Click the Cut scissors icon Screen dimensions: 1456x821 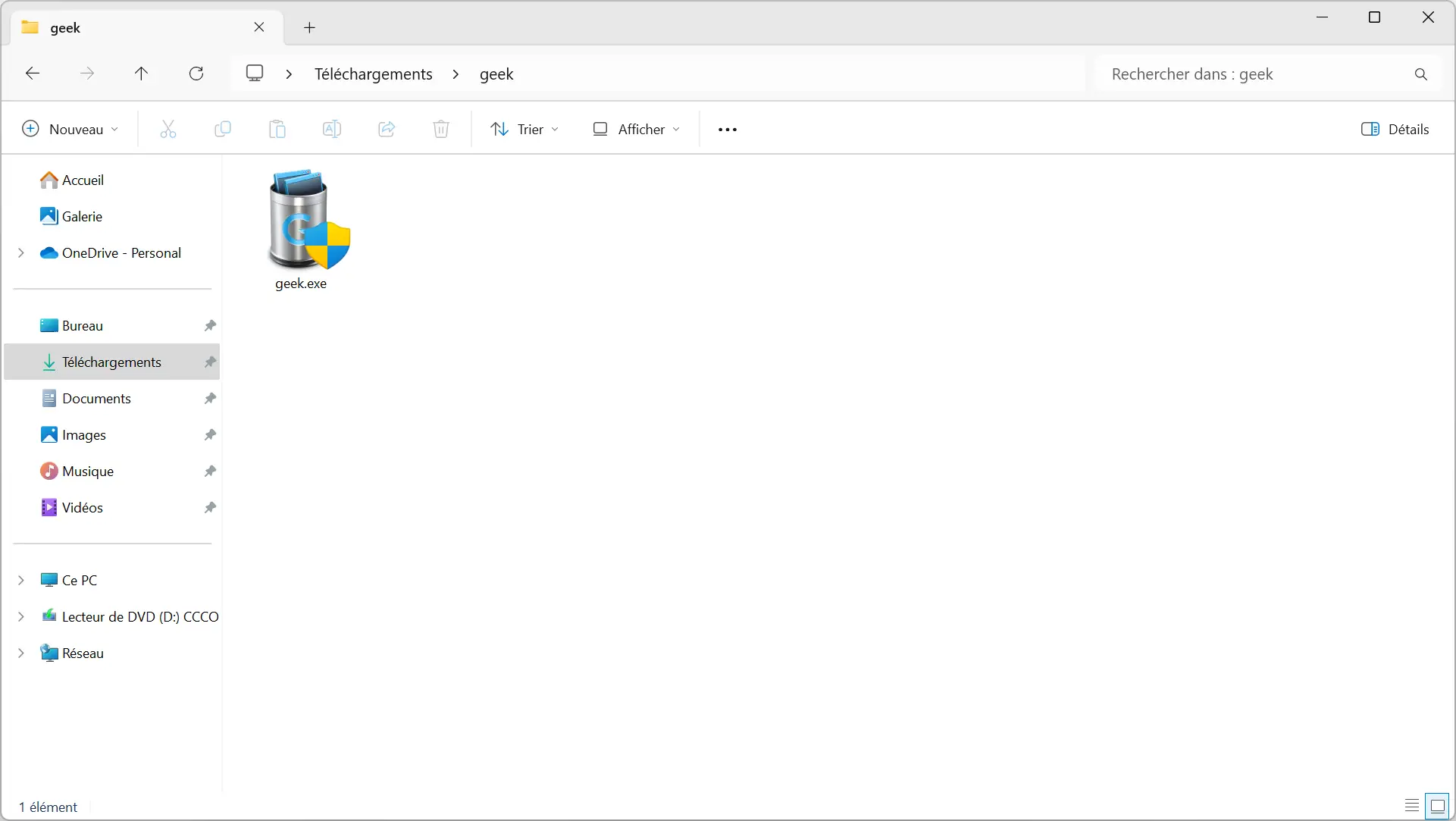pos(168,130)
